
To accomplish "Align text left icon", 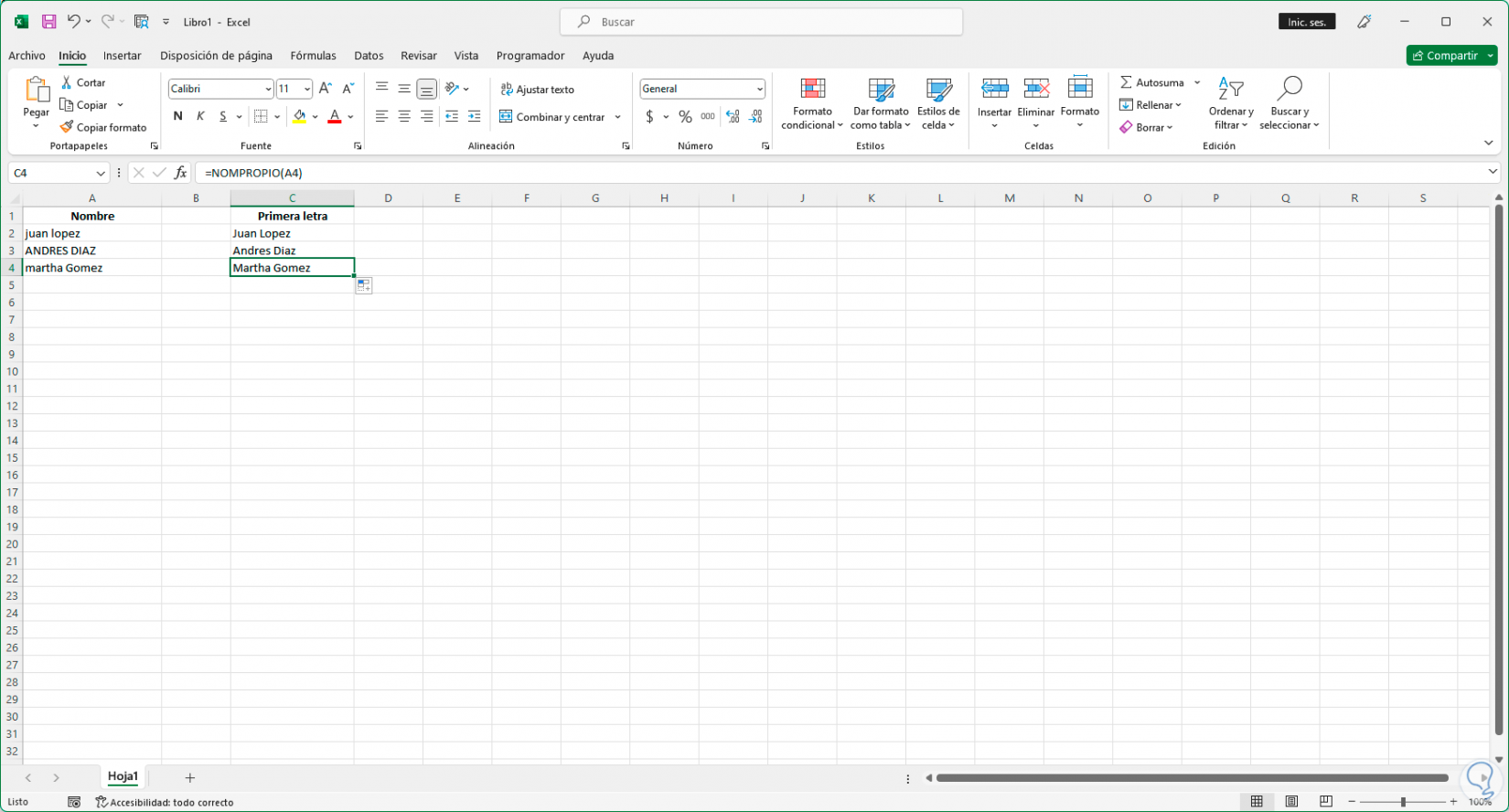I will (x=381, y=116).
